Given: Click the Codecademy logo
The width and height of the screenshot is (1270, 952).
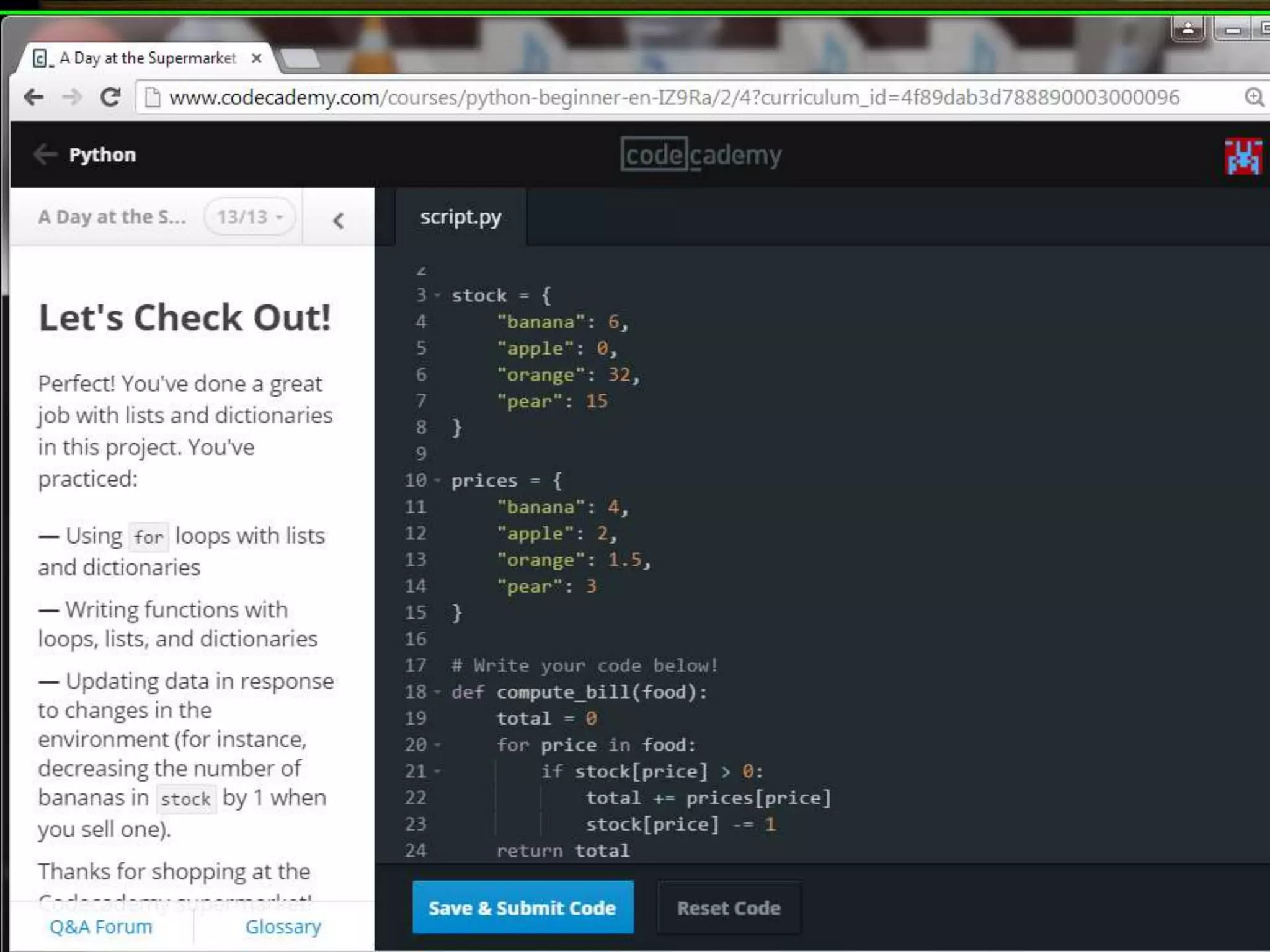Looking at the screenshot, I should click(x=701, y=154).
